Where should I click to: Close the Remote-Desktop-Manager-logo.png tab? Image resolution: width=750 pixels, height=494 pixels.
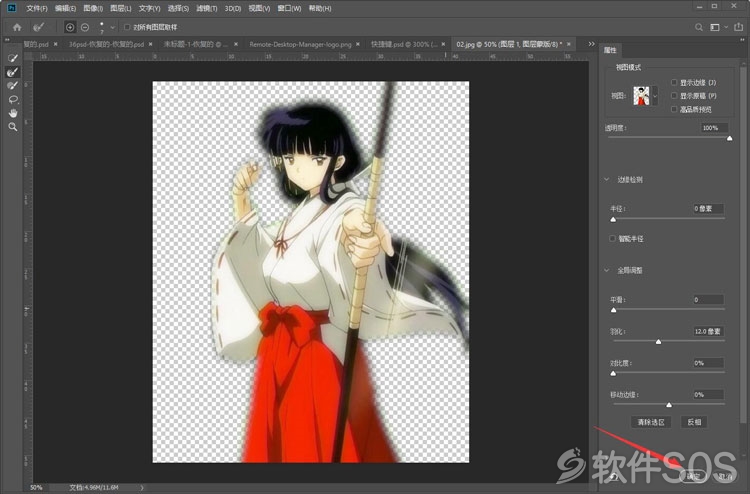tap(360, 44)
